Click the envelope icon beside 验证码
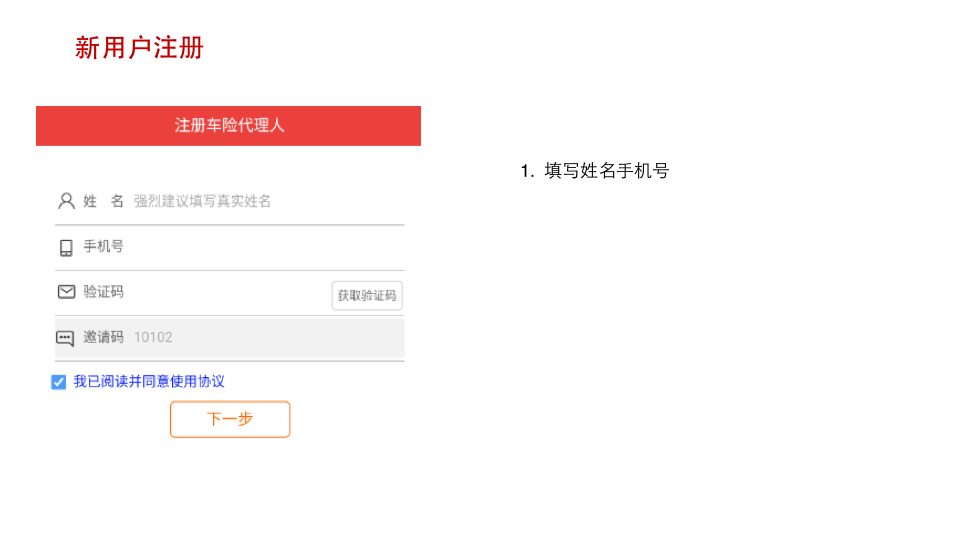Screen dimensions: 960x540 pos(66,292)
